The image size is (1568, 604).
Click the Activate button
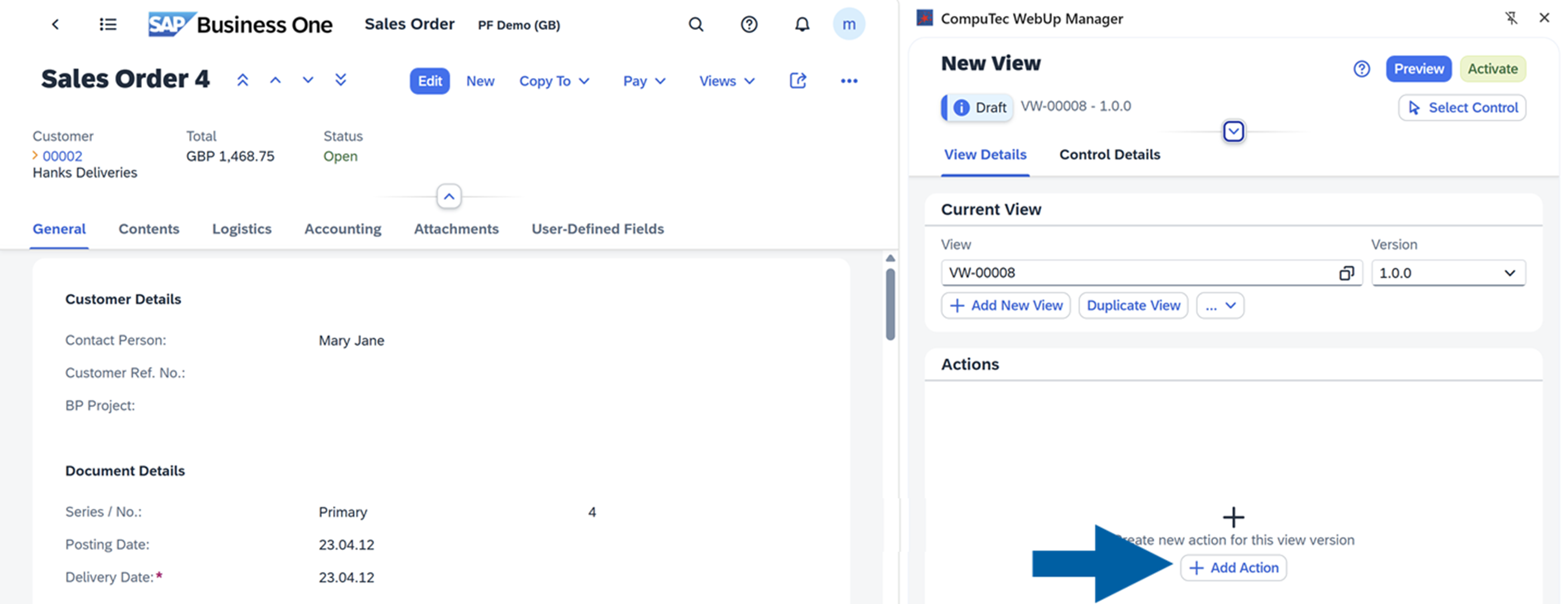click(x=1492, y=69)
